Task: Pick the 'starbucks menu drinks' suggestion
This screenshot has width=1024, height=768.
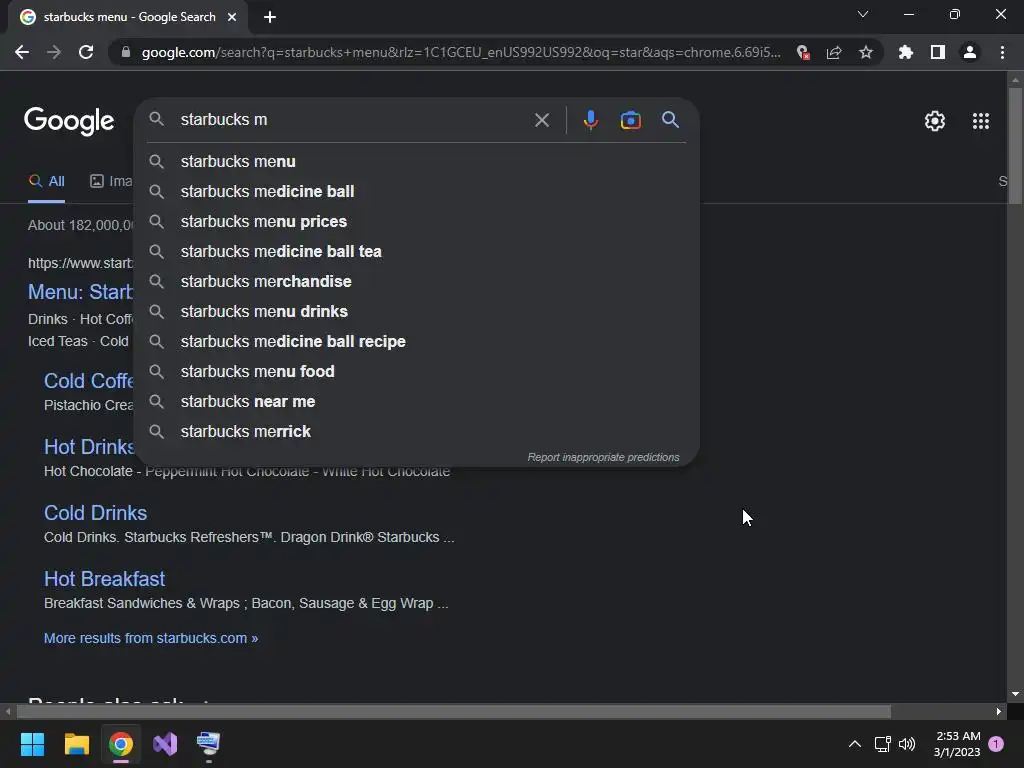Action: click(x=417, y=312)
